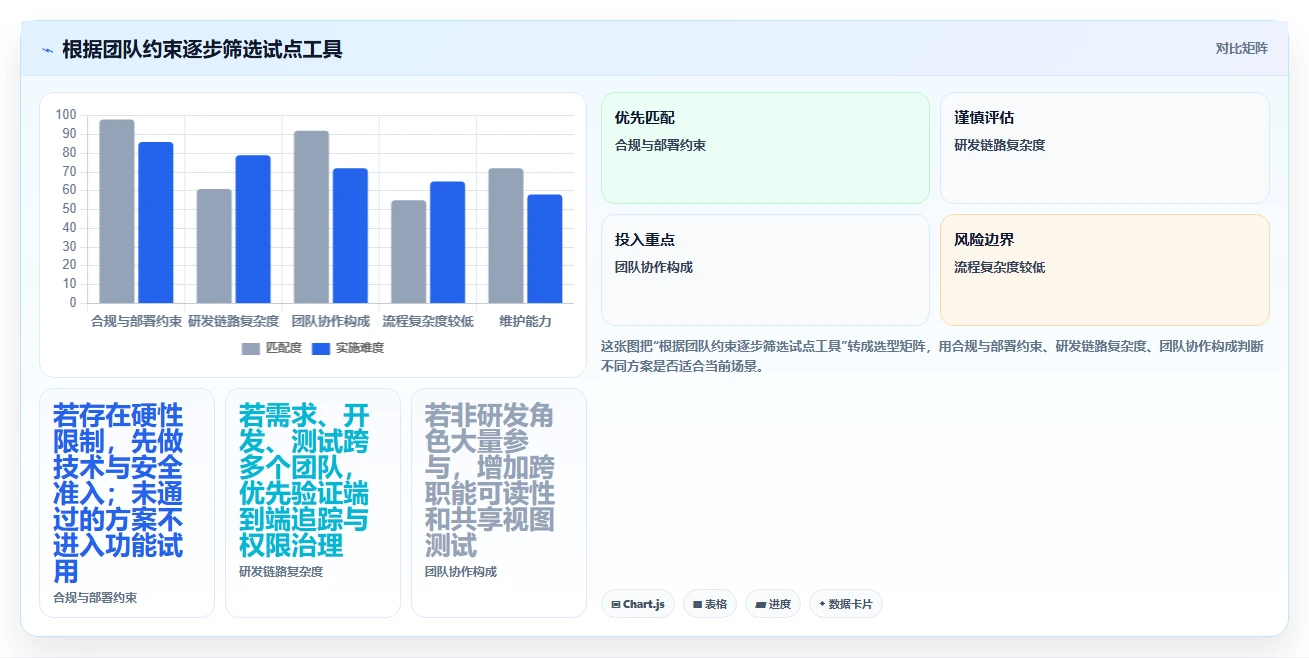This screenshot has height=658, width=1309.
Task: Click the x-axis label 研发链路复杂度
Action: click(234, 321)
